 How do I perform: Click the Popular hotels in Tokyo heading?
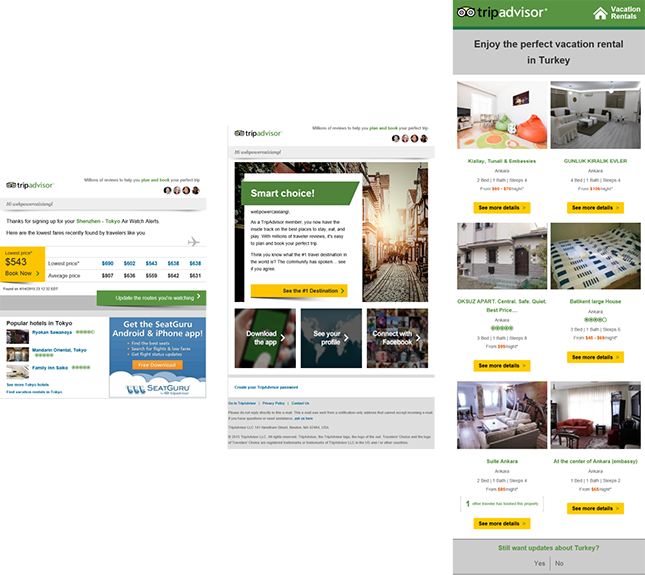coord(39,323)
